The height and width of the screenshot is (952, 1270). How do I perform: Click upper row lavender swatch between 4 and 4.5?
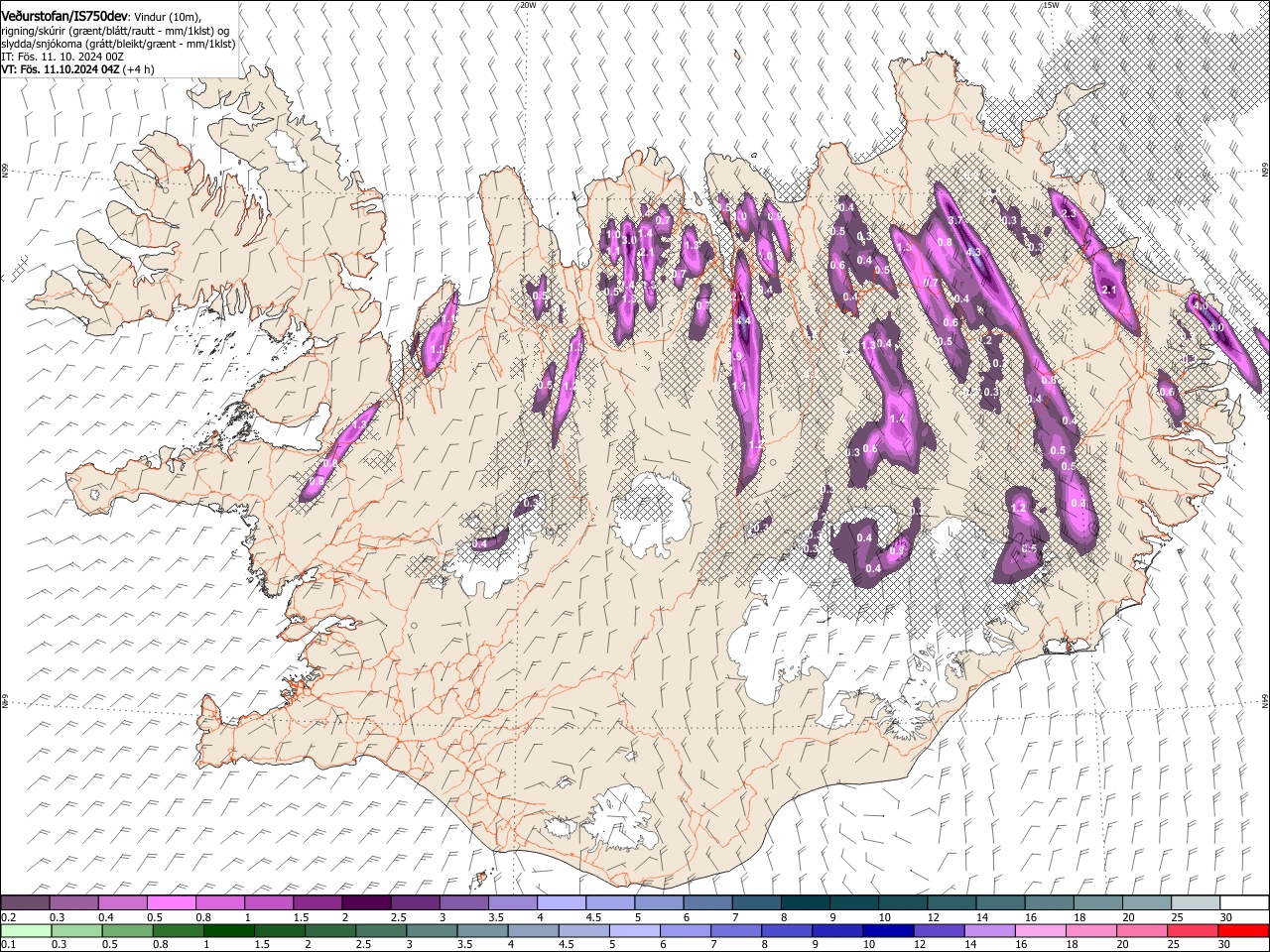click(561, 902)
